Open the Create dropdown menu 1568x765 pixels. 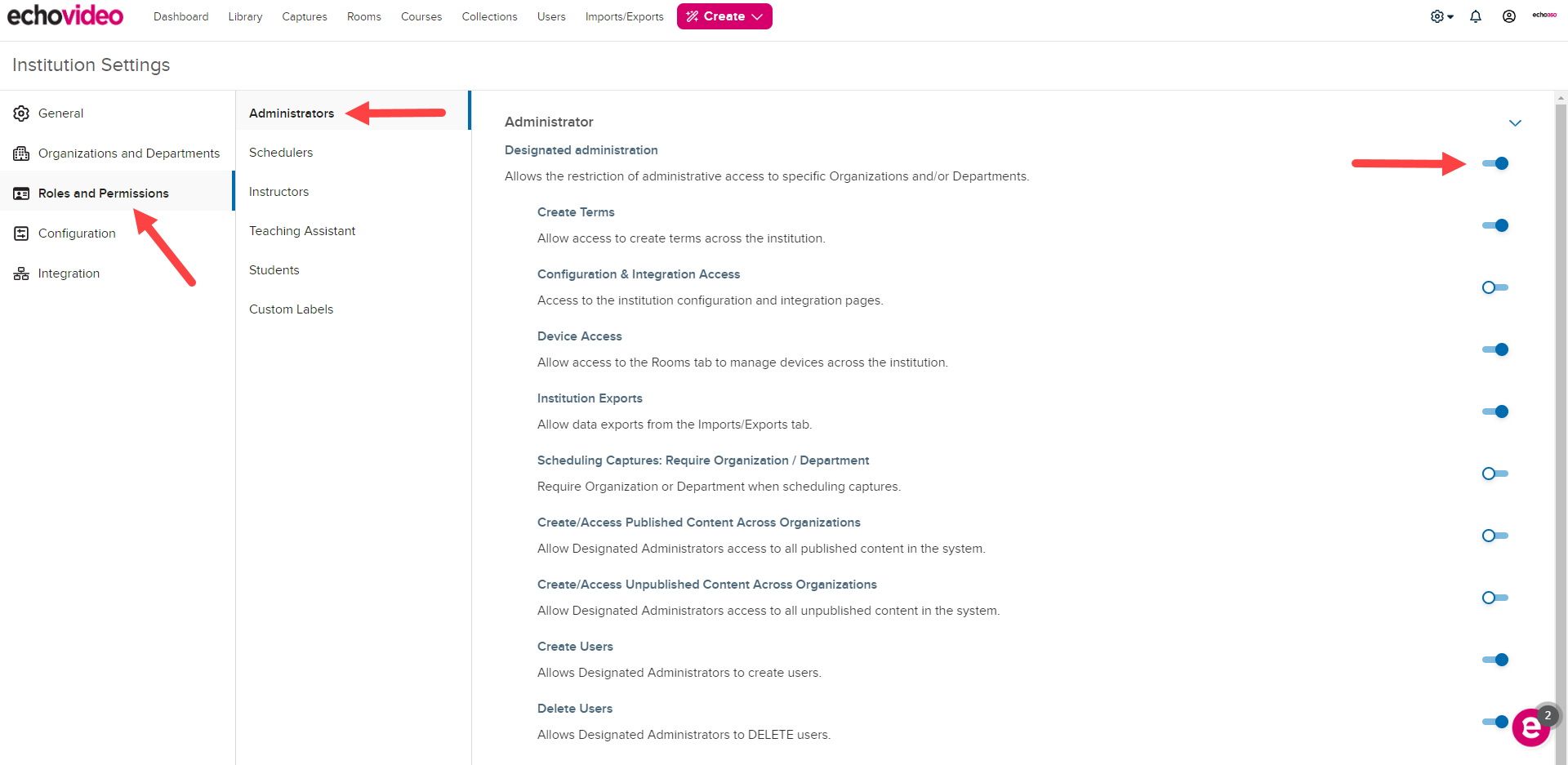tap(724, 16)
